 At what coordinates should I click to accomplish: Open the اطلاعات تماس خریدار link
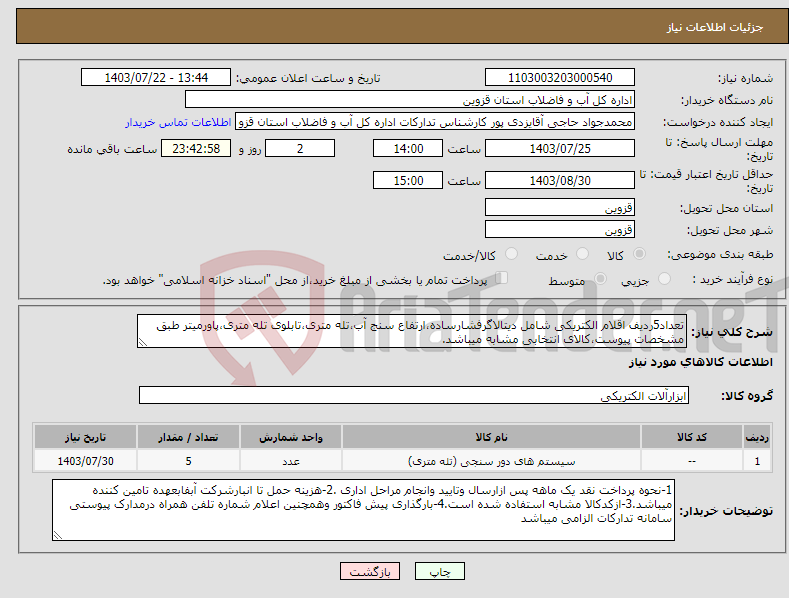coord(178,122)
